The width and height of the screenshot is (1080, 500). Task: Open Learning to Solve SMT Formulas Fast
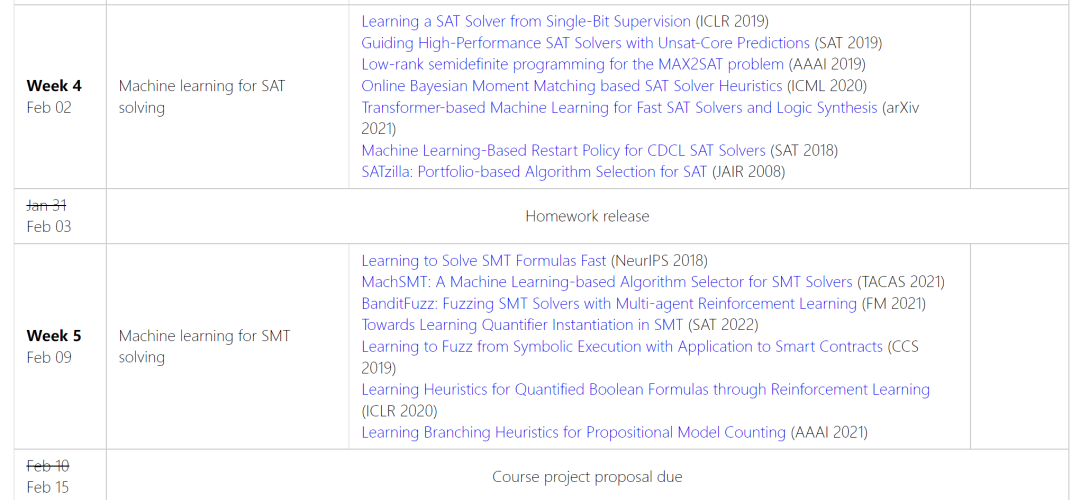coord(484,260)
